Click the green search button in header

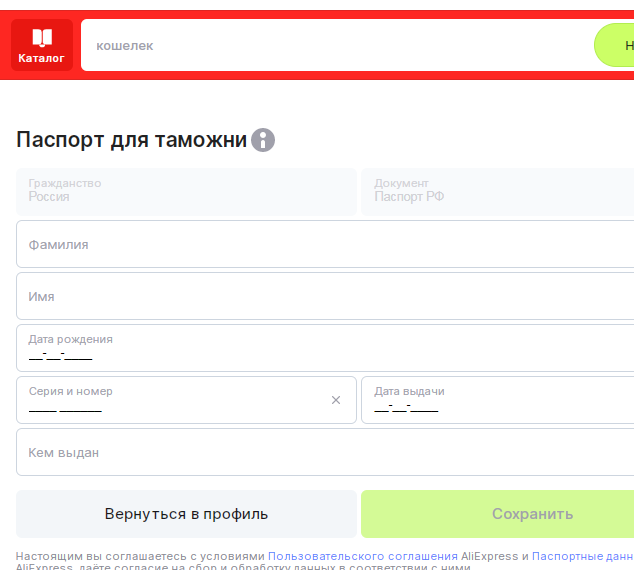(x=616, y=45)
